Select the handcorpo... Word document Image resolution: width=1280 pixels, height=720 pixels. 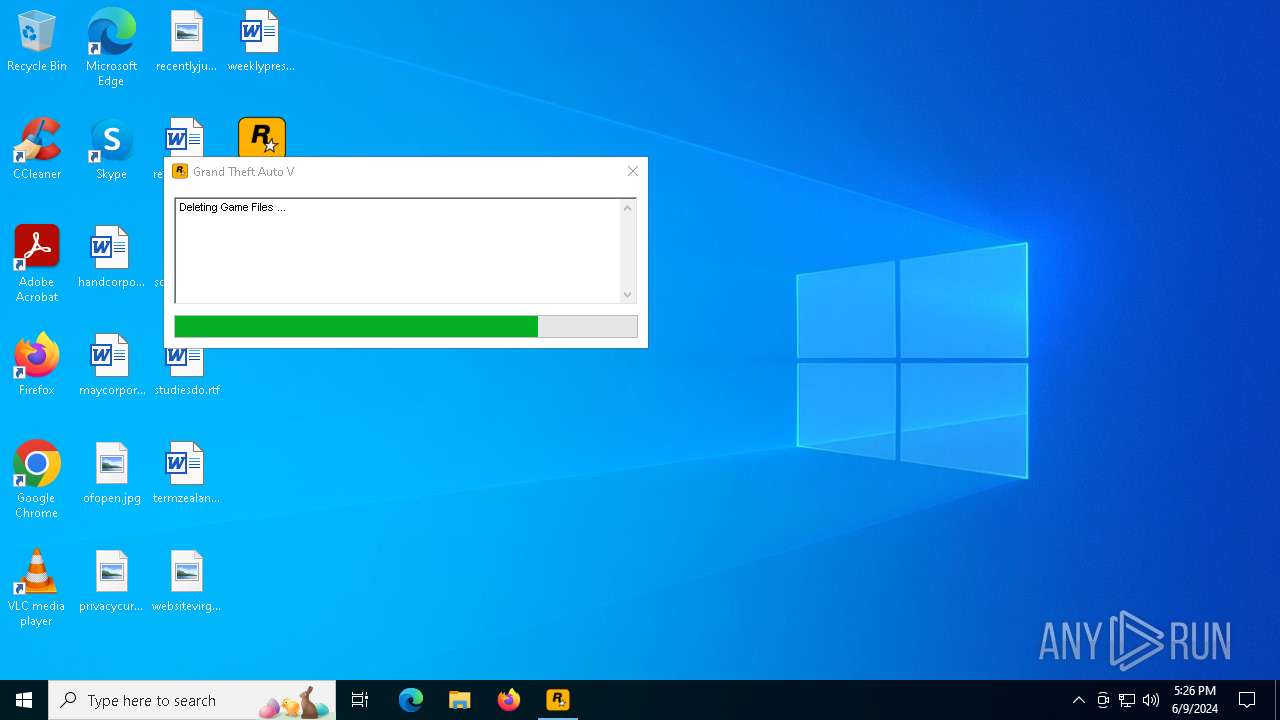pyautogui.click(x=111, y=258)
